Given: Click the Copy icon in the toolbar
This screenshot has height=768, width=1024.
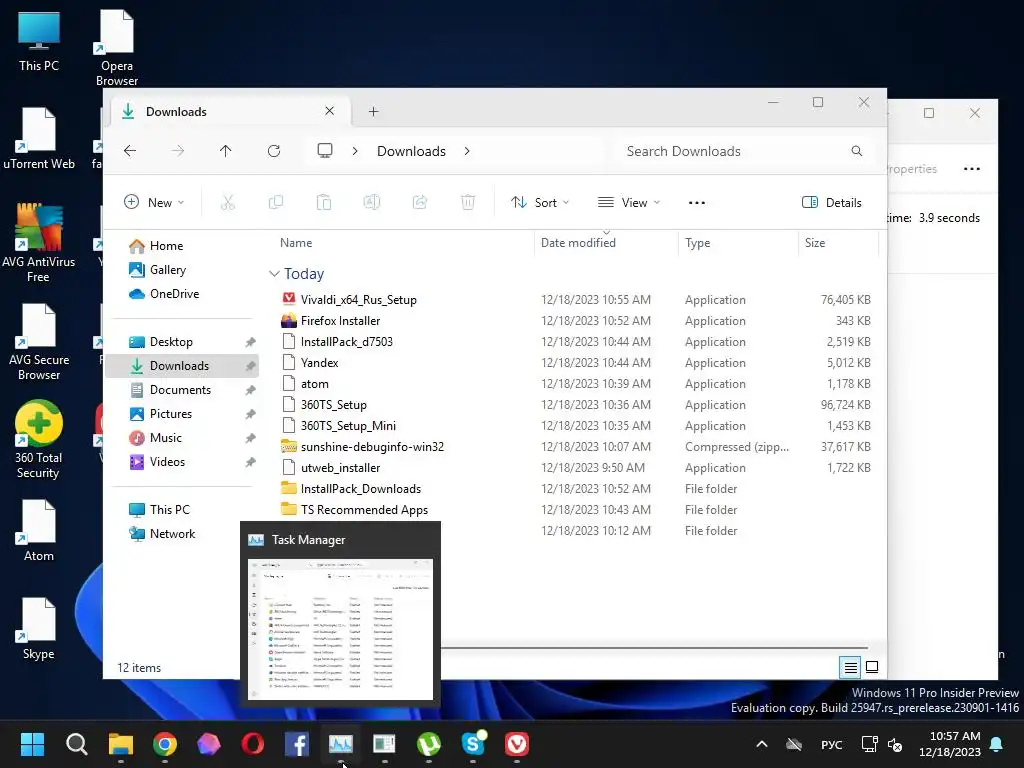Looking at the screenshot, I should point(276,202).
